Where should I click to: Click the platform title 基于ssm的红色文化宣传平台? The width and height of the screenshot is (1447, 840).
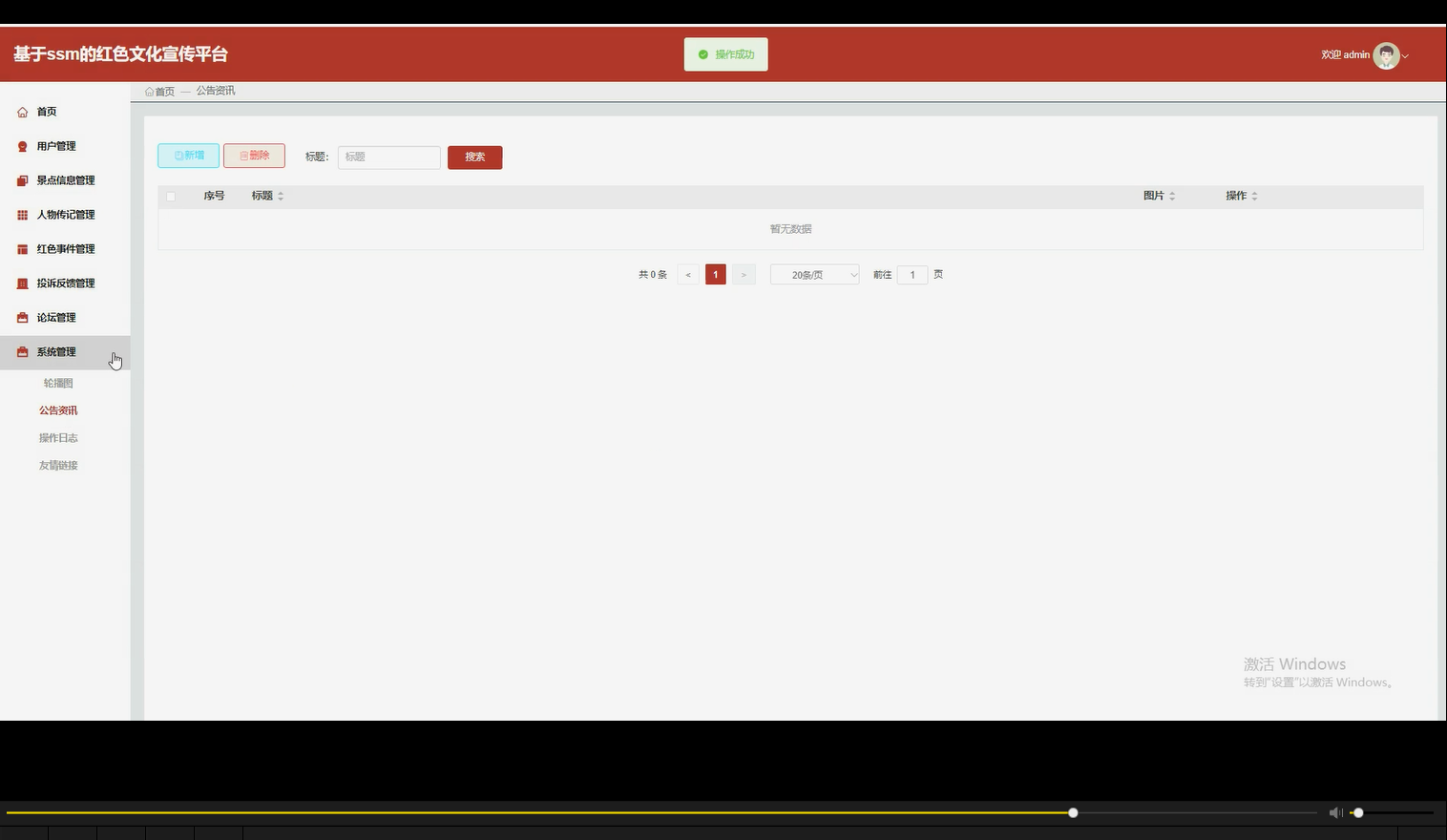coord(120,54)
